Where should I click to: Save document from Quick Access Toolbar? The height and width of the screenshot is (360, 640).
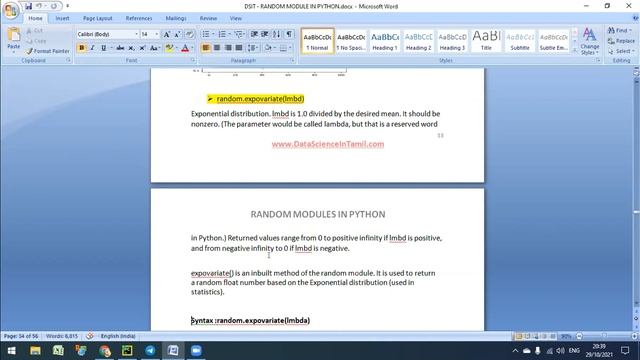[x=28, y=6]
